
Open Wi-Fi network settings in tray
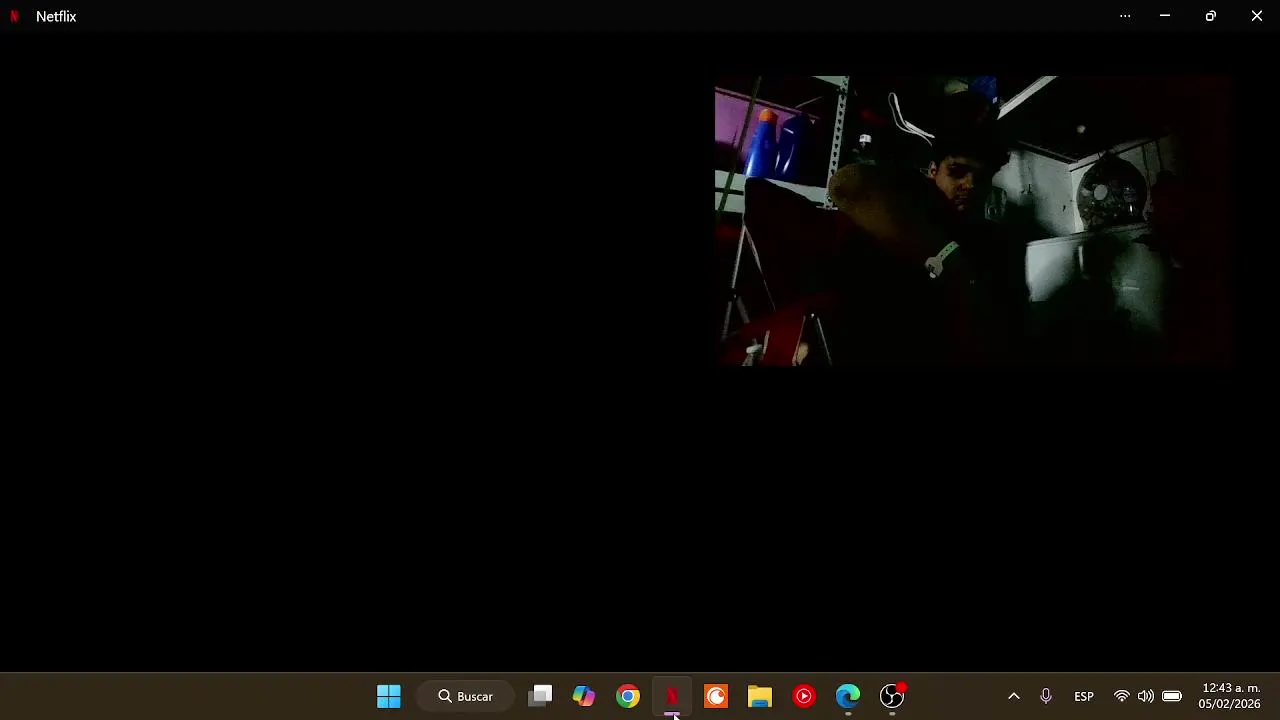pos(1122,696)
